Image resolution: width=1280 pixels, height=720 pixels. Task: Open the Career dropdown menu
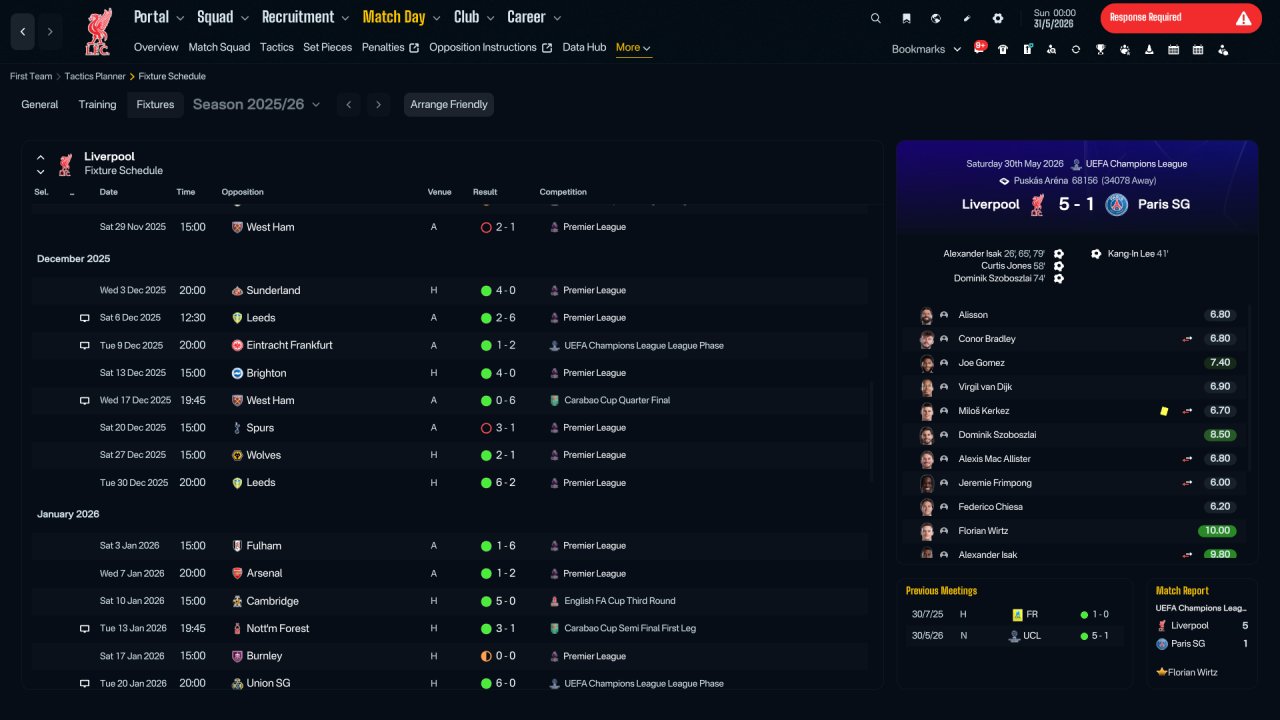(534, 17)
